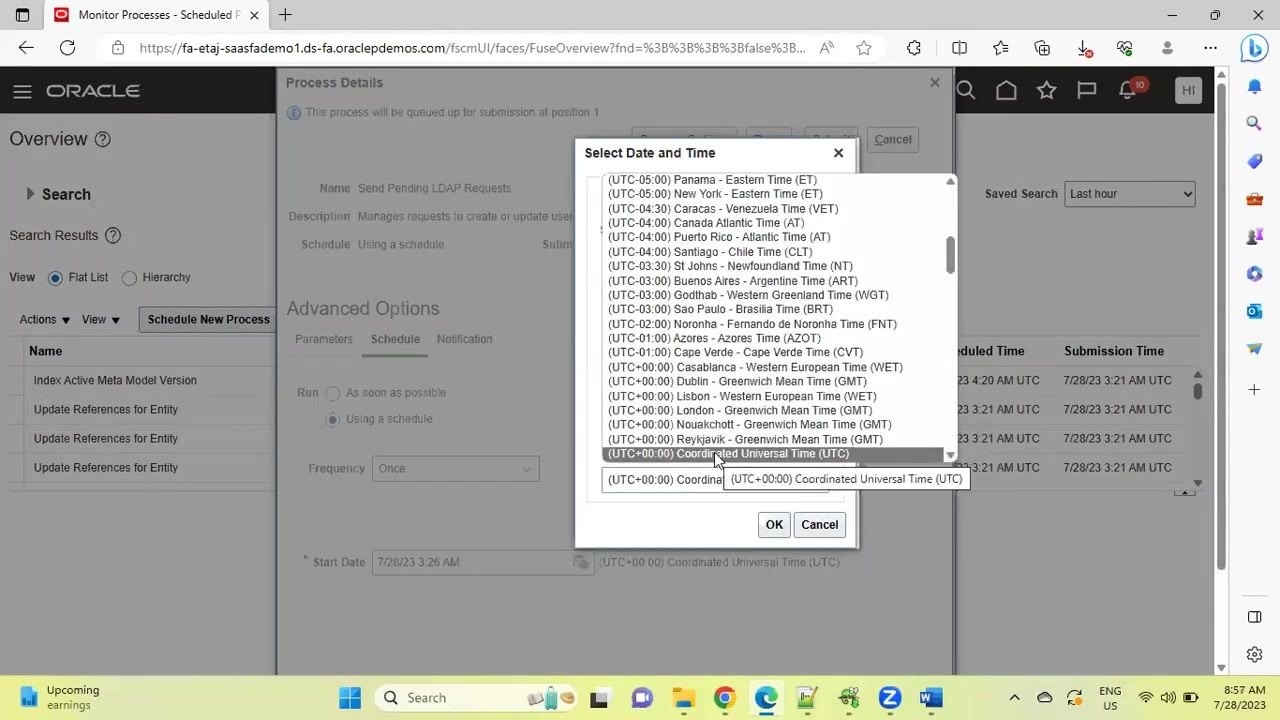Choose the As soon as possible option
The image size is (1280, 720).
pyautogui.click(x=333, y=393)
